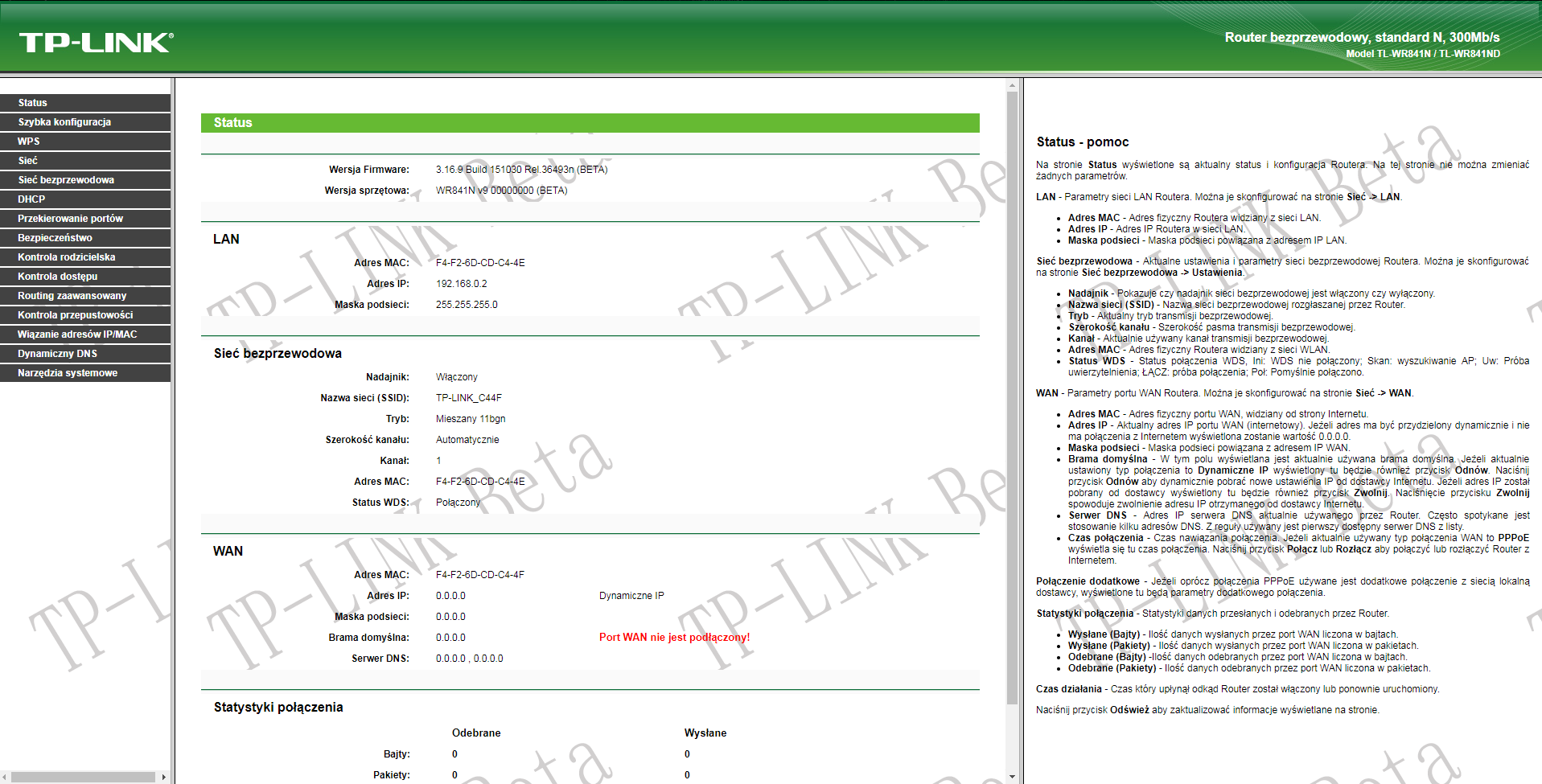Click the Nadajnik value Włączony
This screenshot has width=1542, height=784.
[456, 377]
